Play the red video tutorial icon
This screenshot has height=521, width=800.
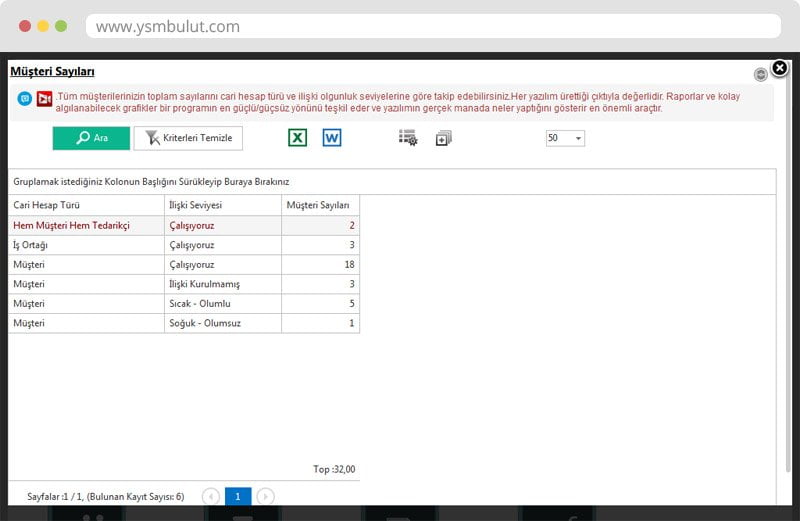44,99
